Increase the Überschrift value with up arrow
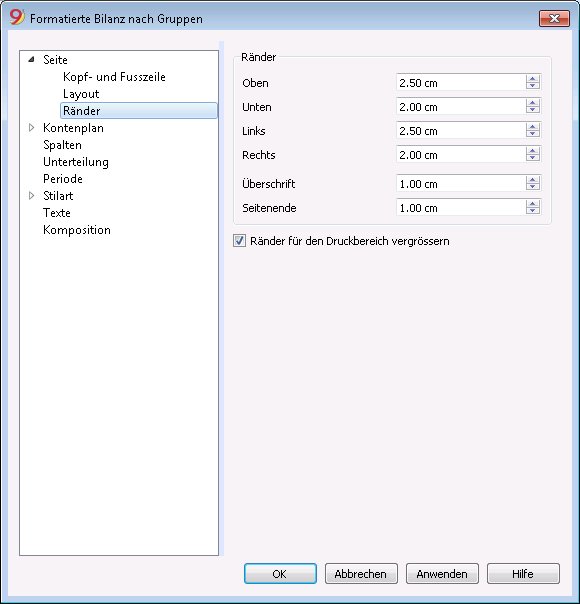 click(533, 180)
